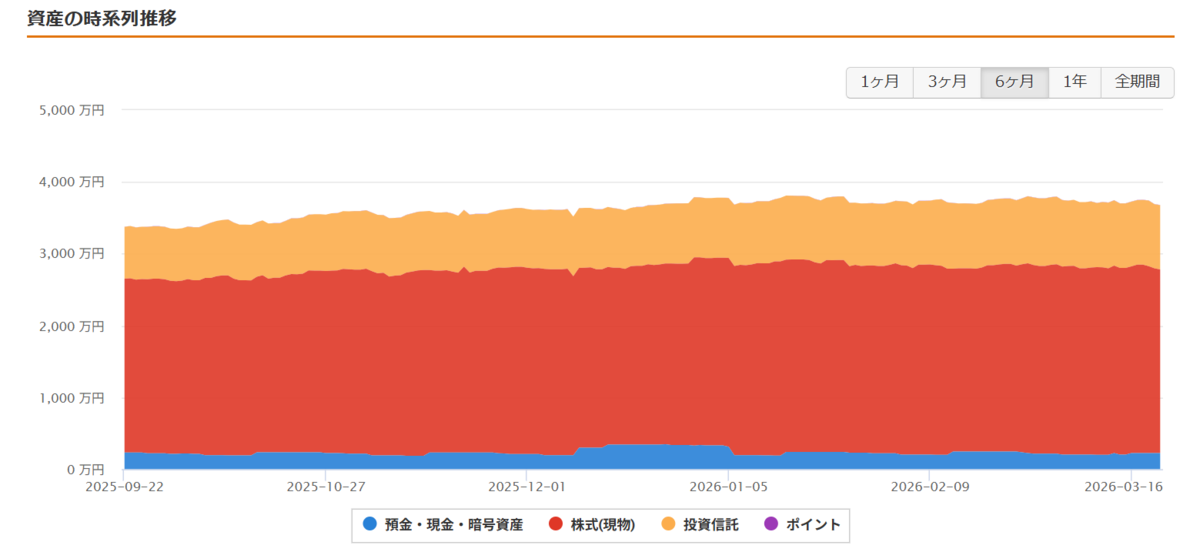Hide the 株式(現物) series via legend text
The height and width of the screenshot is (552, 1200).
[x=603, y=524]
